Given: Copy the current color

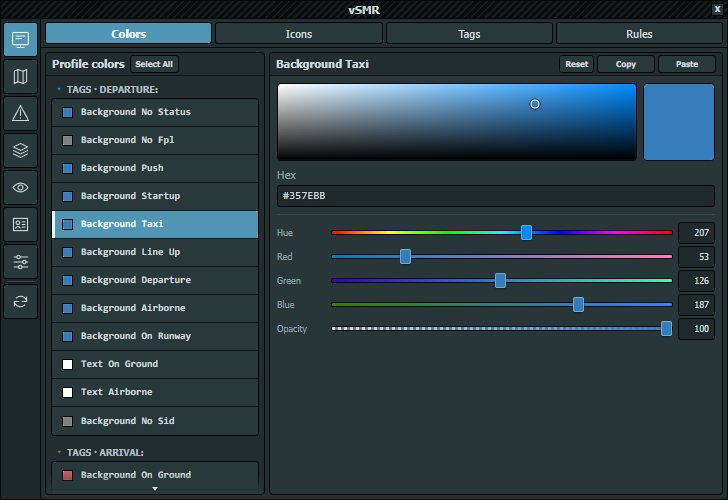Looking at the screenshot, I should pos(626,64).
